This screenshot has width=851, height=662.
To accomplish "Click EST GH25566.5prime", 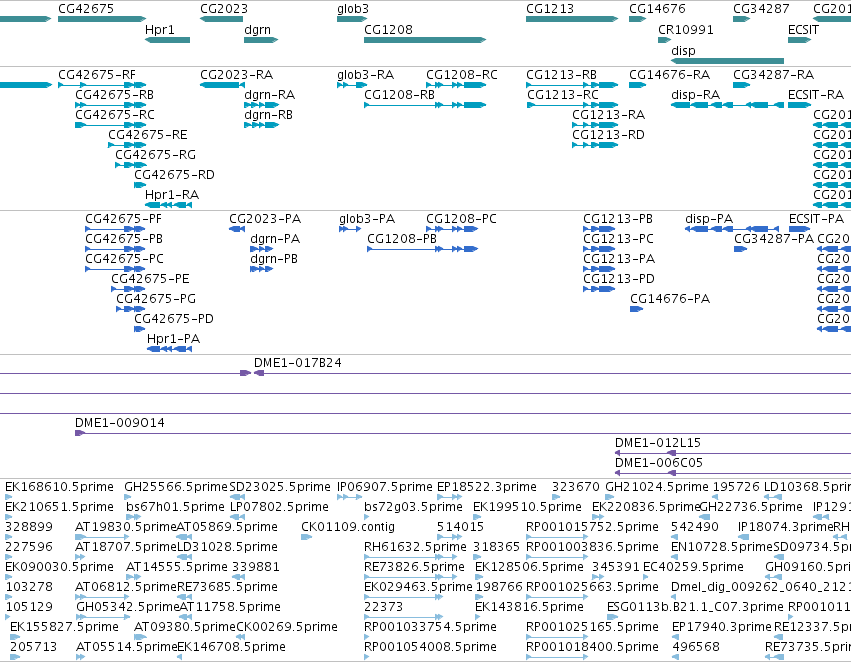I will (x=176, y=487).
